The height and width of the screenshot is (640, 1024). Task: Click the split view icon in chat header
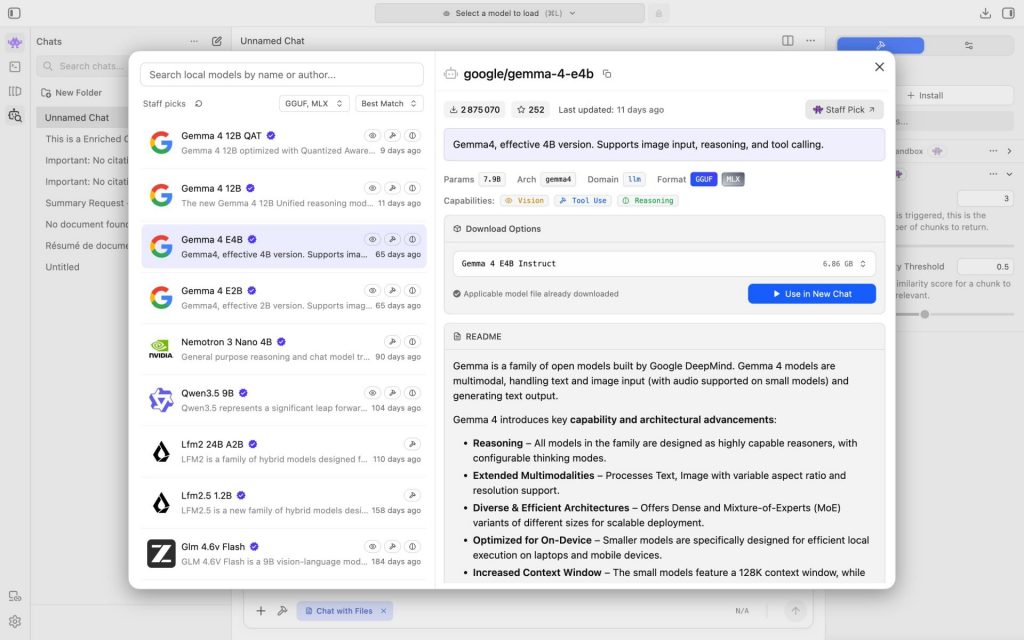click(788, 40)
